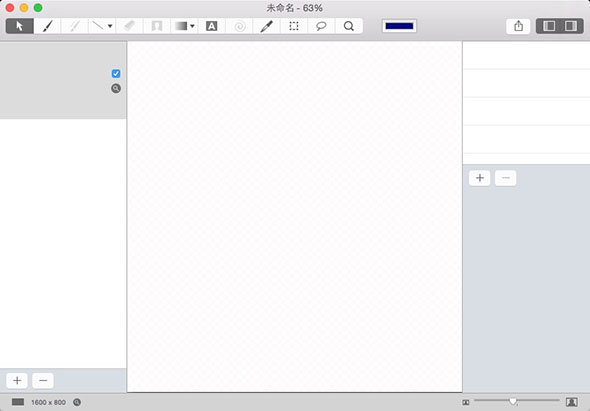Click the spiral smudge tool
590x411 pixels.
pyautogui.click(x=239, y=26)
